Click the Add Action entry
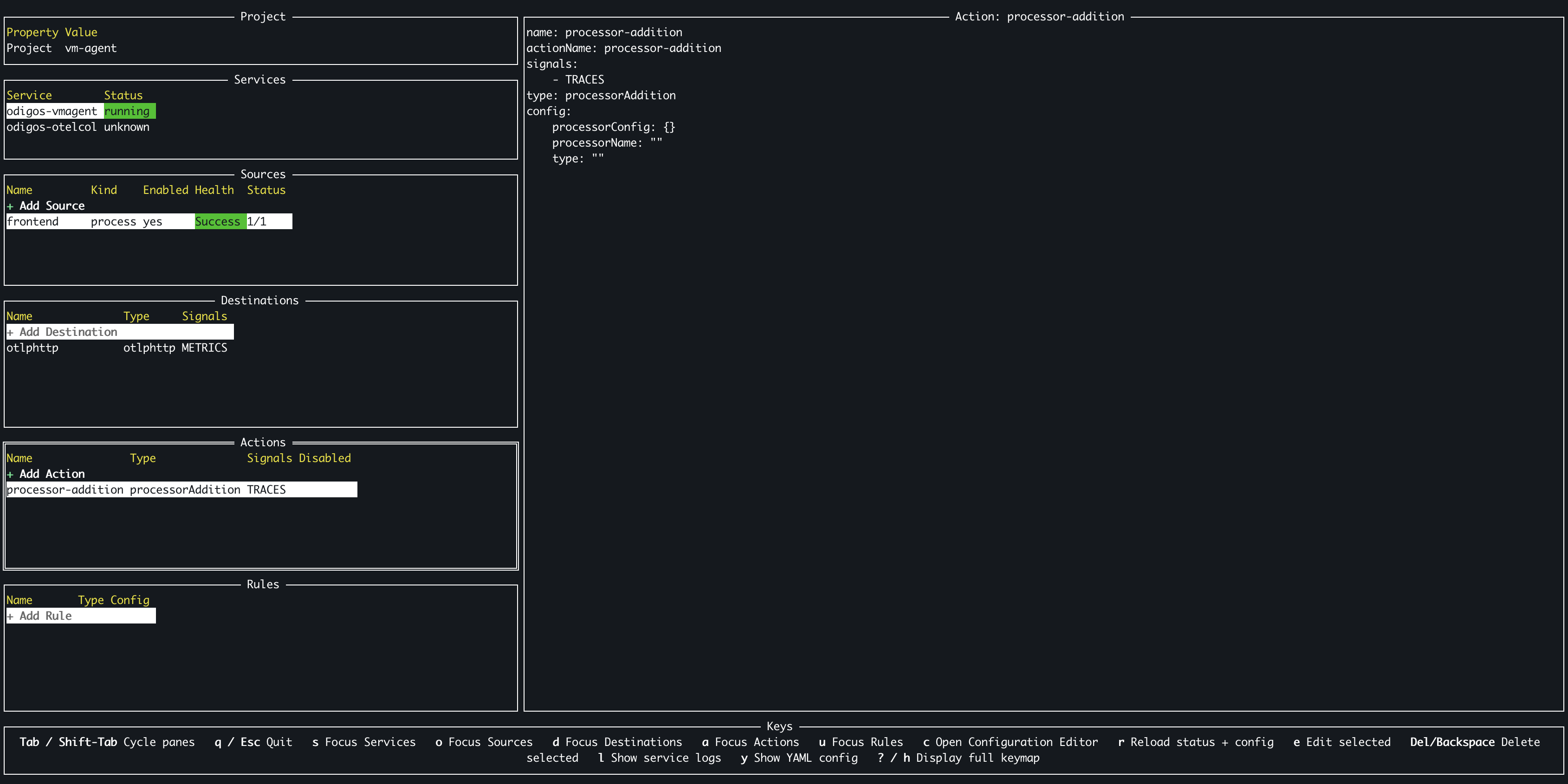Screen dimensions: 1568x784 pyautogui.click(x=52, y=475)
